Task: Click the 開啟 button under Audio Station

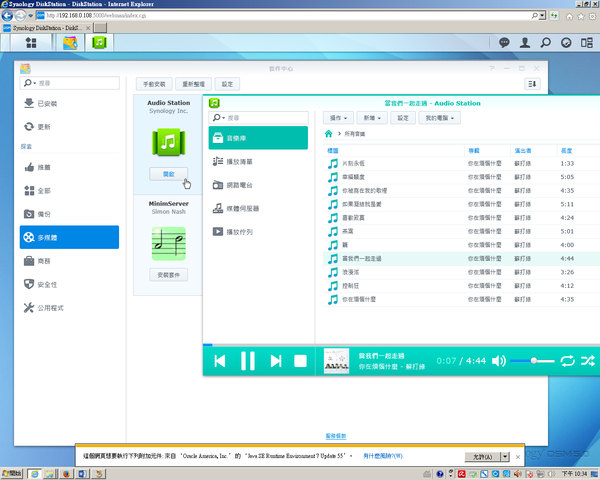Action: (x=168, y=174)
